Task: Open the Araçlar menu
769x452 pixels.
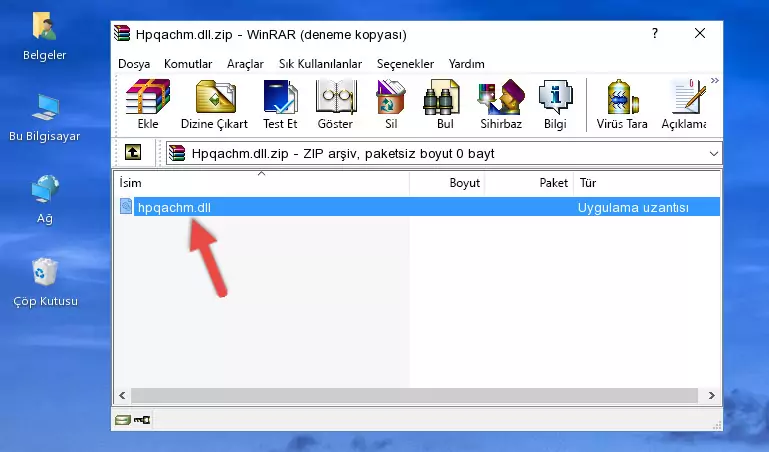Action: point(245,64)
